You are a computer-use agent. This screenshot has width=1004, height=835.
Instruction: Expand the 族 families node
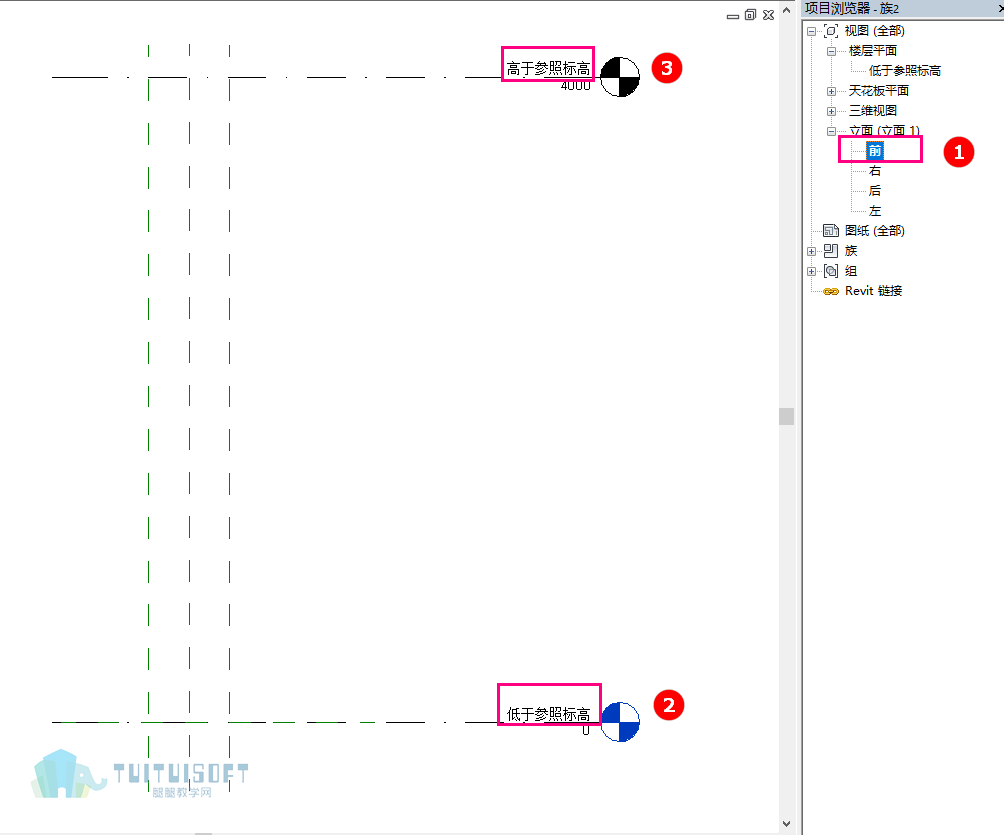811,251
